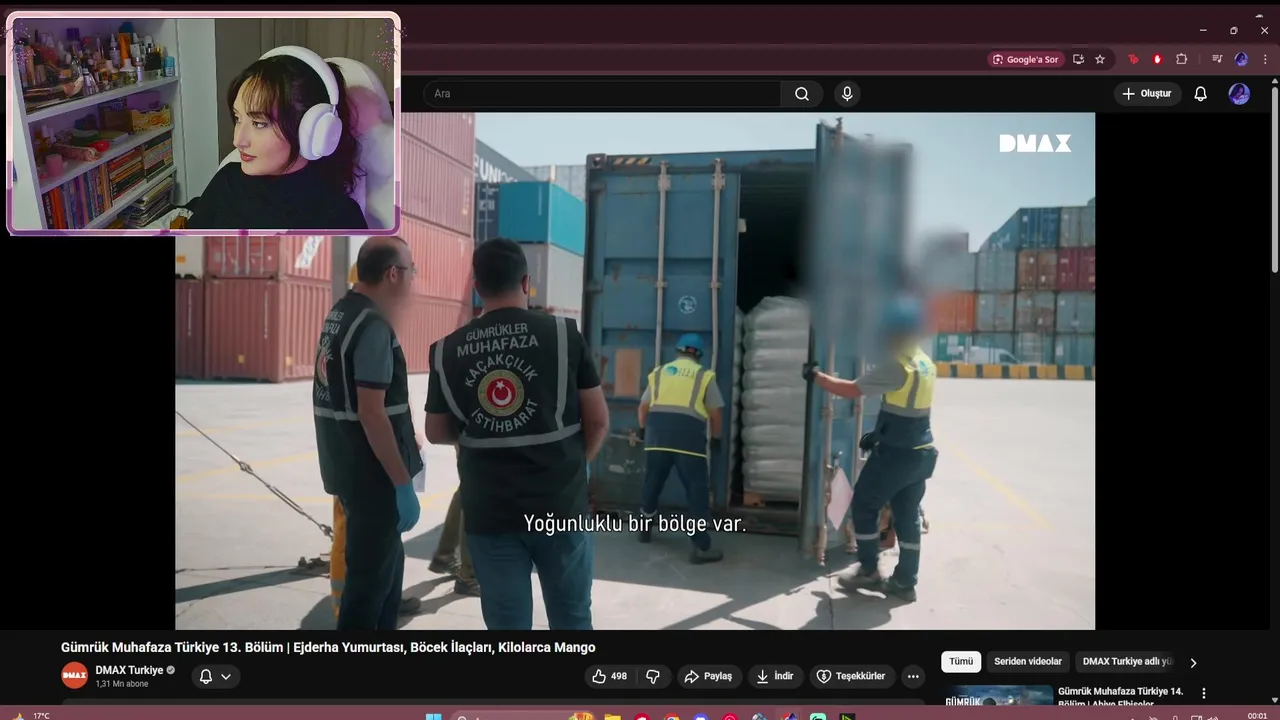
Task: Click the taskbar clock showing 00:01
Action: [1258, 716]
